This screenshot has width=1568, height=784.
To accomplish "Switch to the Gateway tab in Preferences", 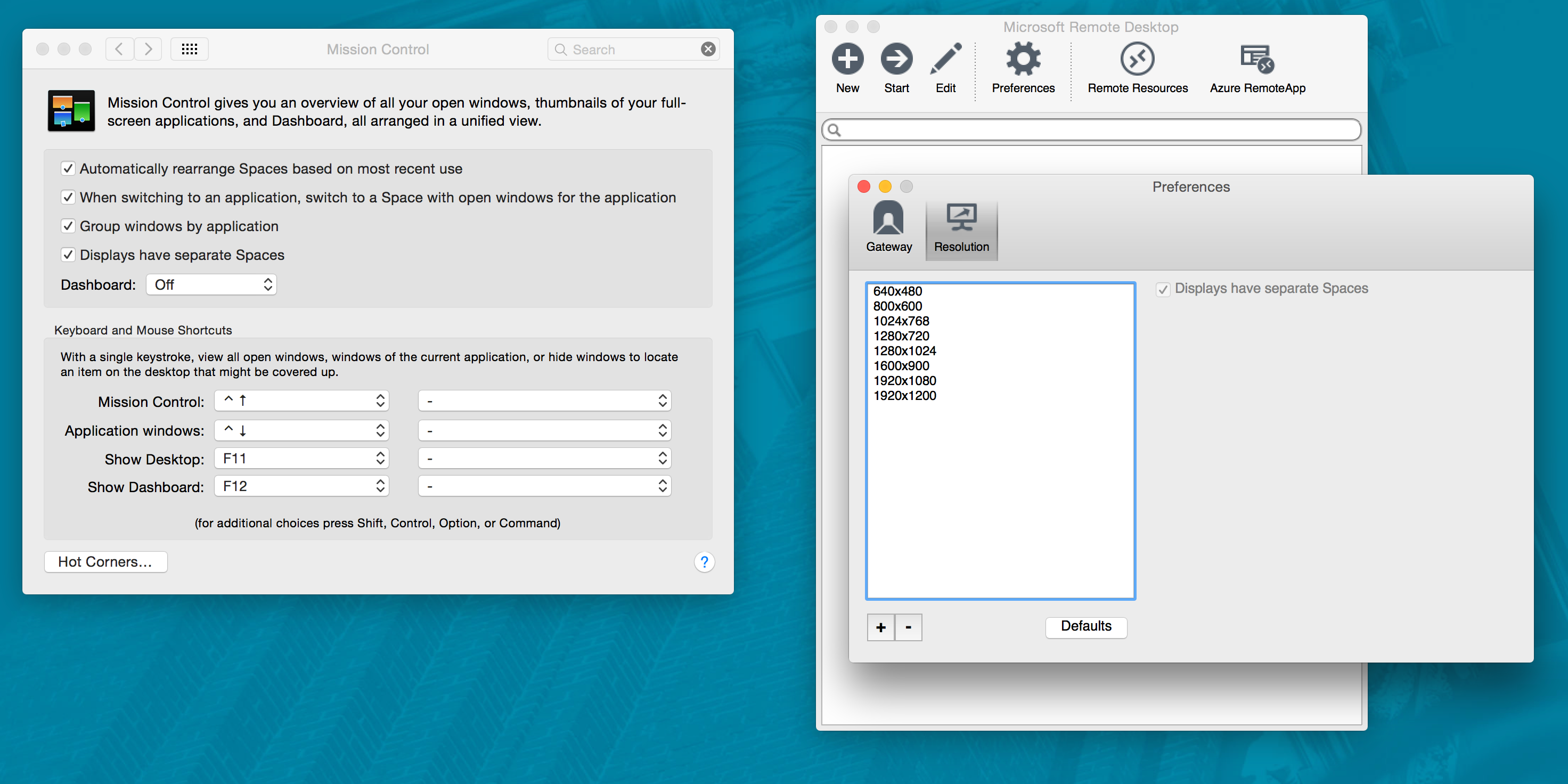I will tap(889, 227).
